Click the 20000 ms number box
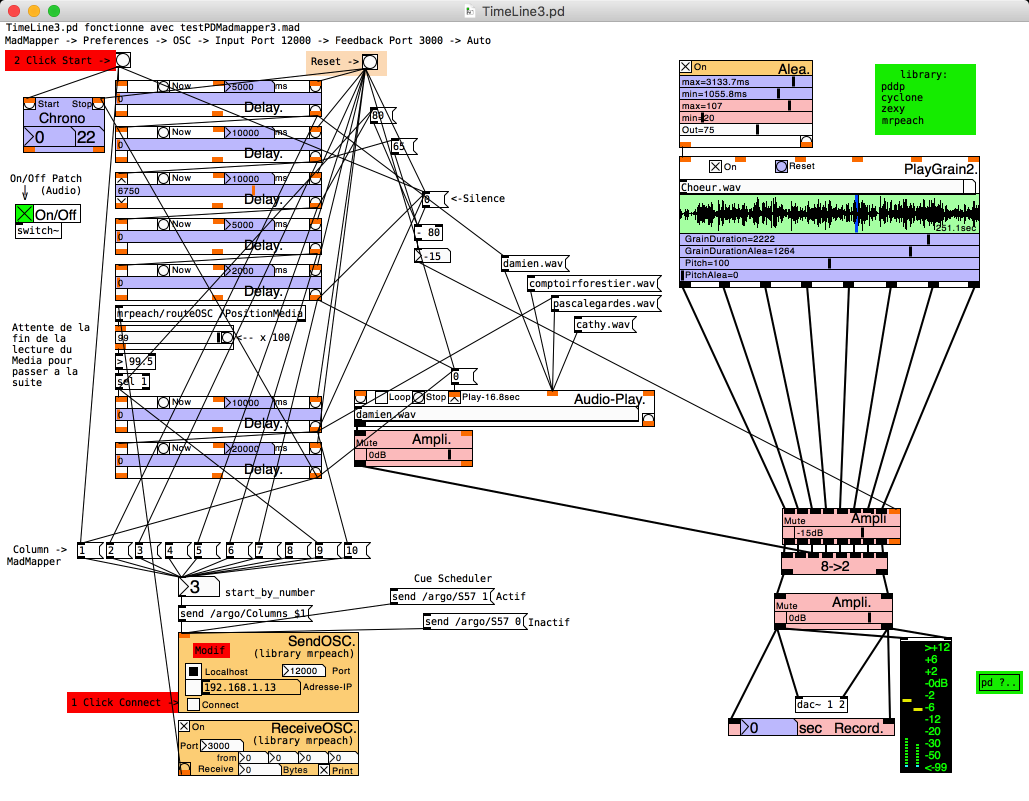Screen dimensions: 1029x801 [249, 449]
